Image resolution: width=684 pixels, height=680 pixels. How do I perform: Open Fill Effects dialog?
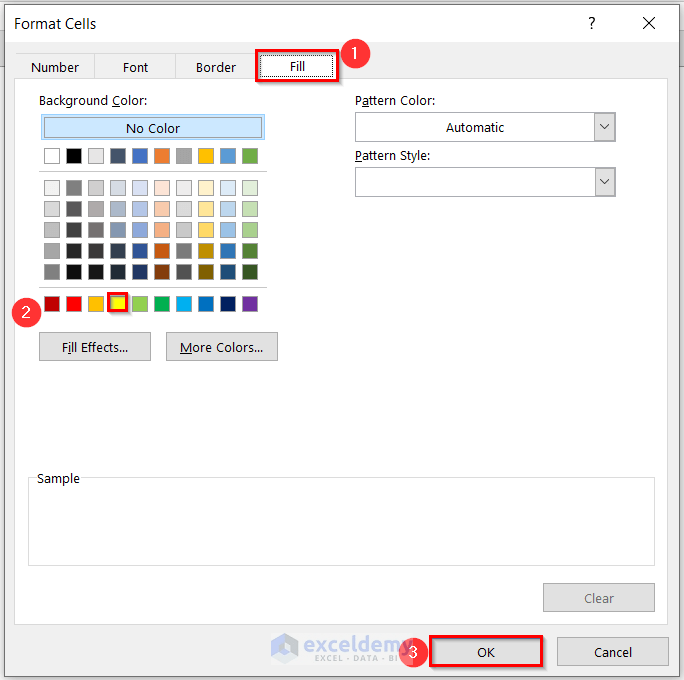click(x=95, y=347)
